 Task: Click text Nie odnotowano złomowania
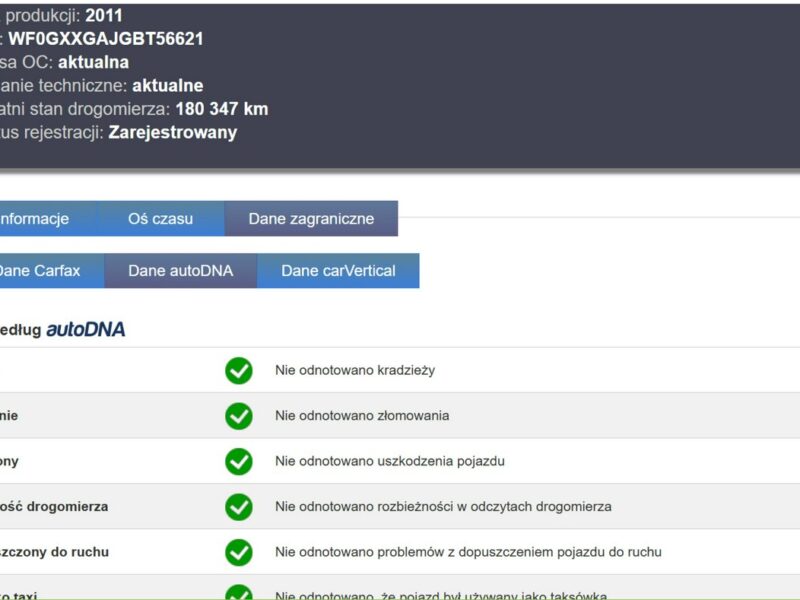pos(362,415)
